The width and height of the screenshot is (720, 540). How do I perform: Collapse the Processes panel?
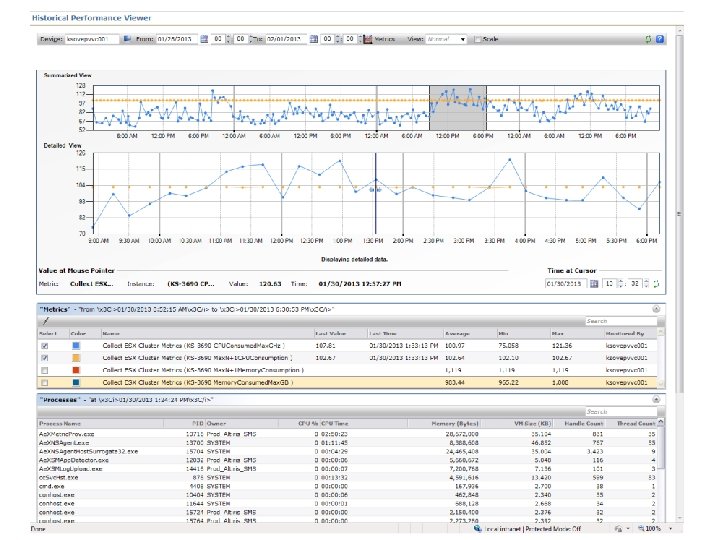655,399
